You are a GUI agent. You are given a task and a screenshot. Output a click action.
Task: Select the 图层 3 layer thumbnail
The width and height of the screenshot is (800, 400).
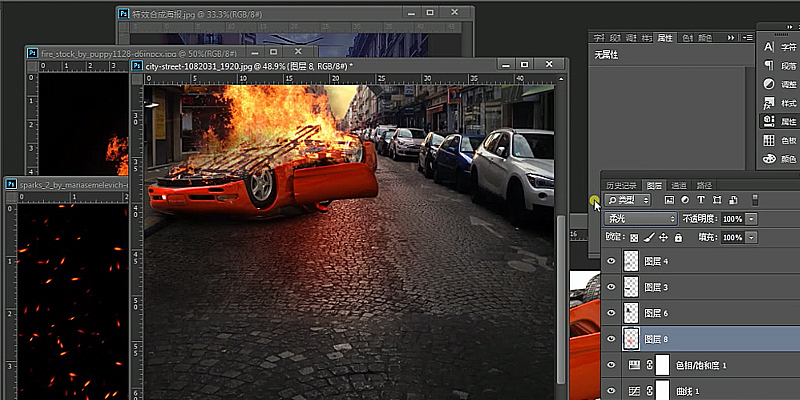[631, 287]
